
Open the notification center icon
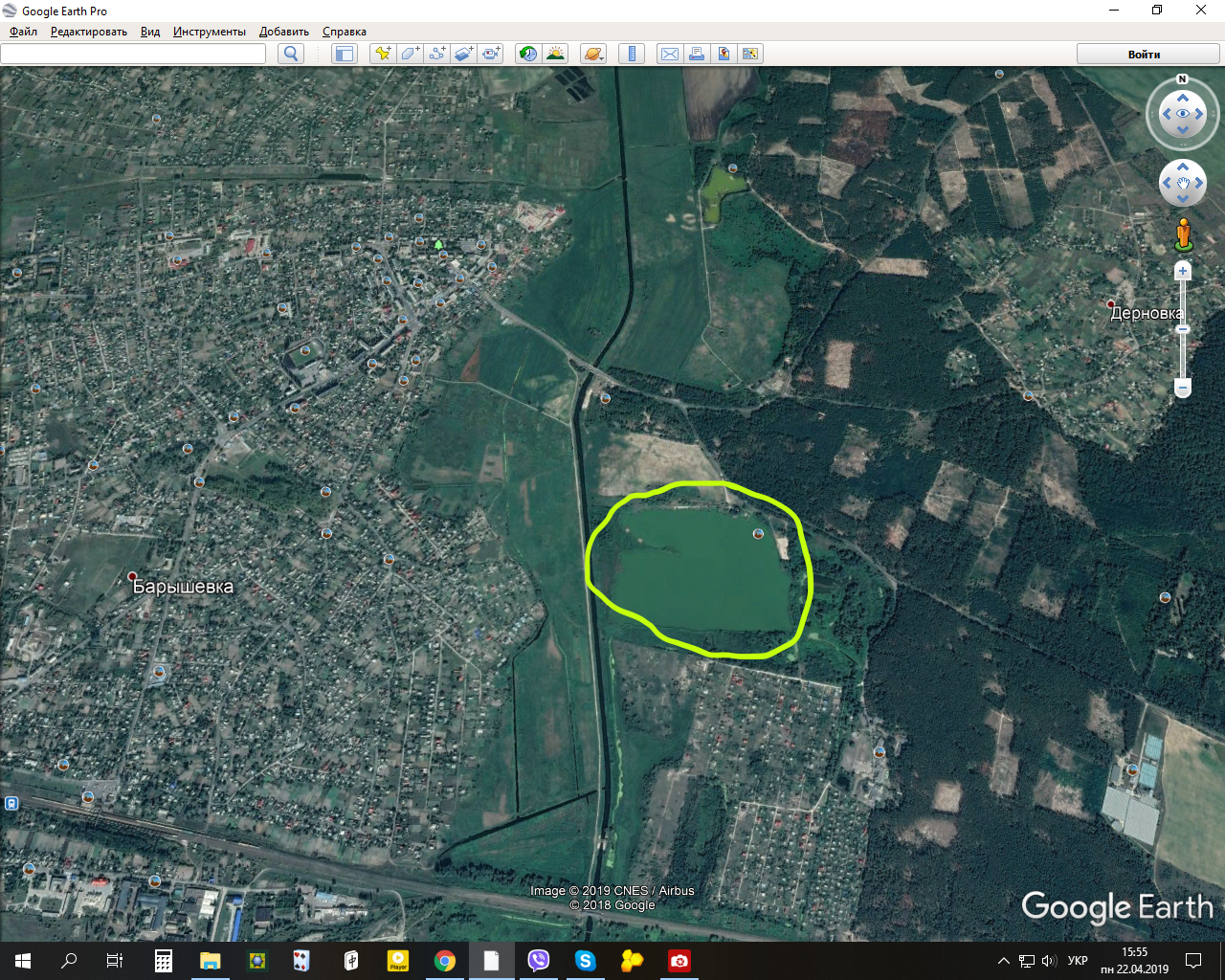coord(1193,961)
